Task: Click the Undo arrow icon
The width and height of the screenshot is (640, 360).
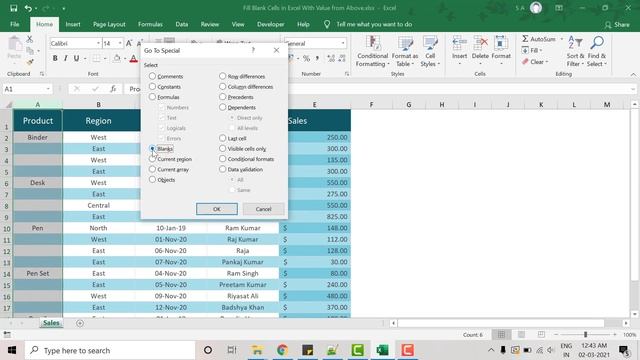Action: click(x=28, y=8)
